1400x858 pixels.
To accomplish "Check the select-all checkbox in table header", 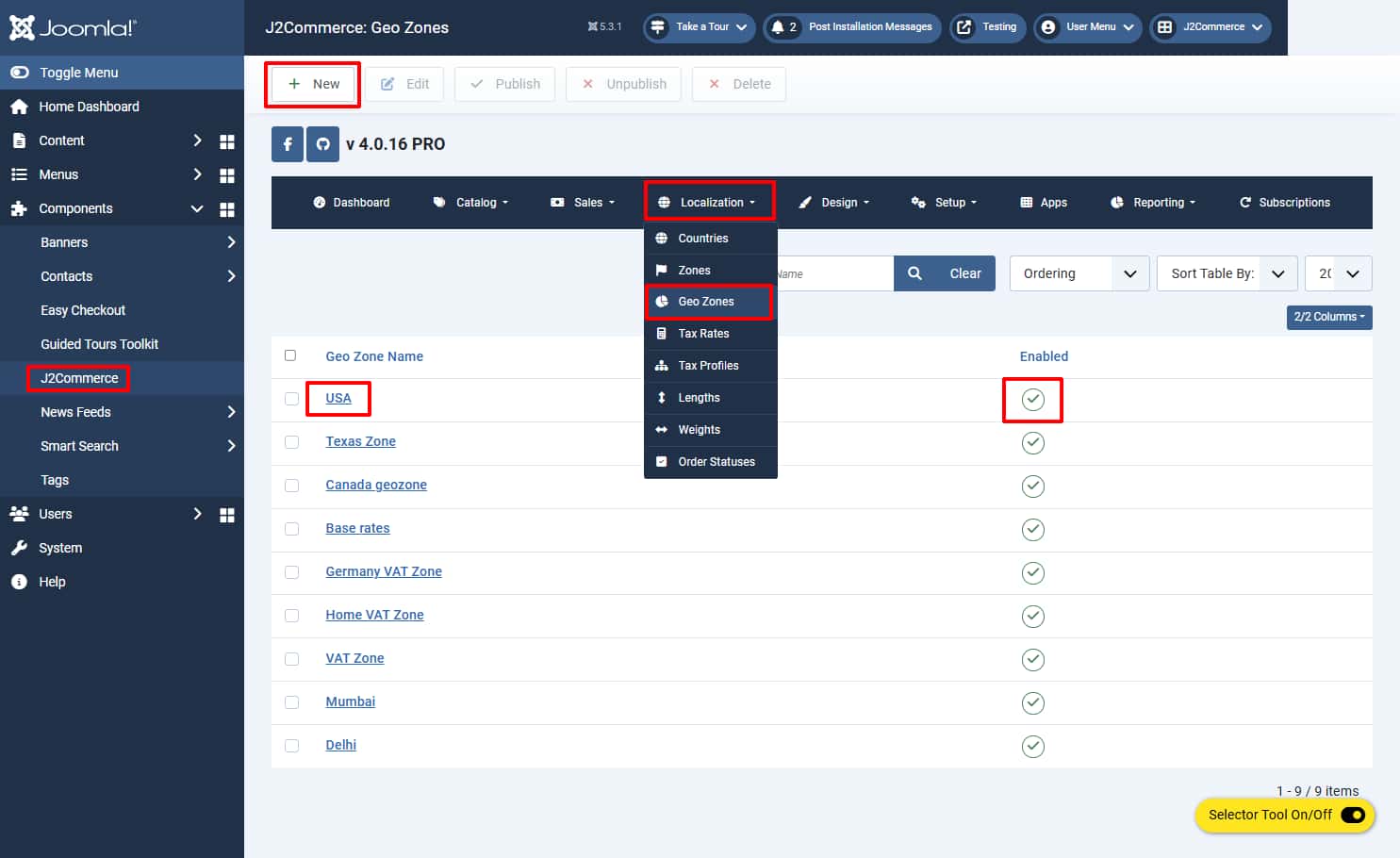I will click(290, 355).
